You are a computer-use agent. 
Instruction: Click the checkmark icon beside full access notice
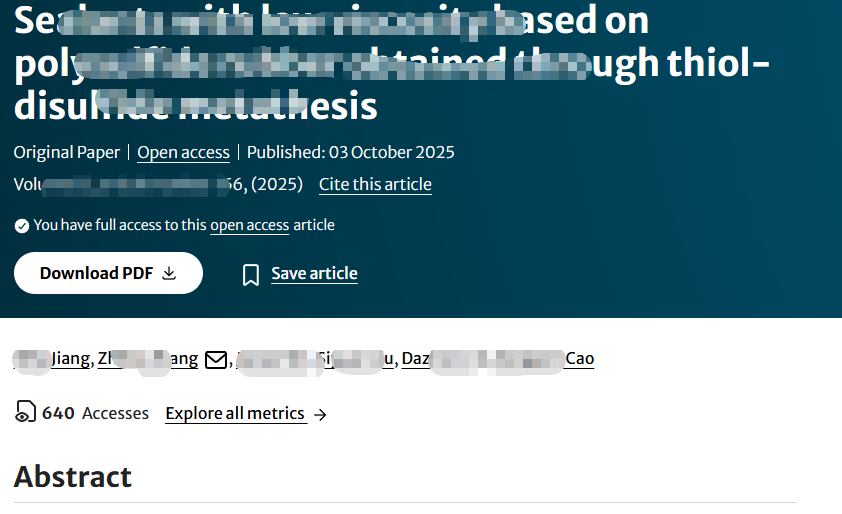tap(22, 226)
